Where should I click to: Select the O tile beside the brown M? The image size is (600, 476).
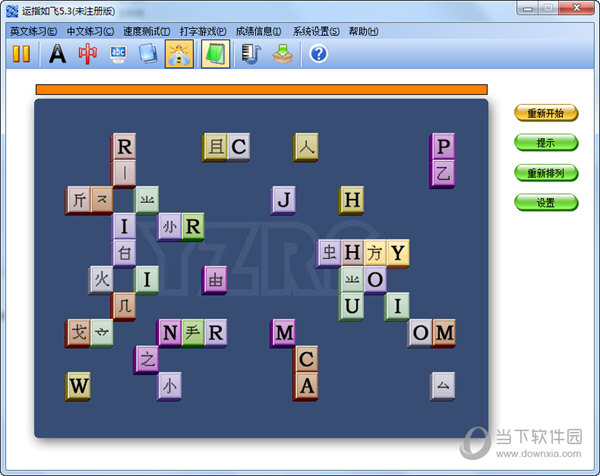pos(420,333)
